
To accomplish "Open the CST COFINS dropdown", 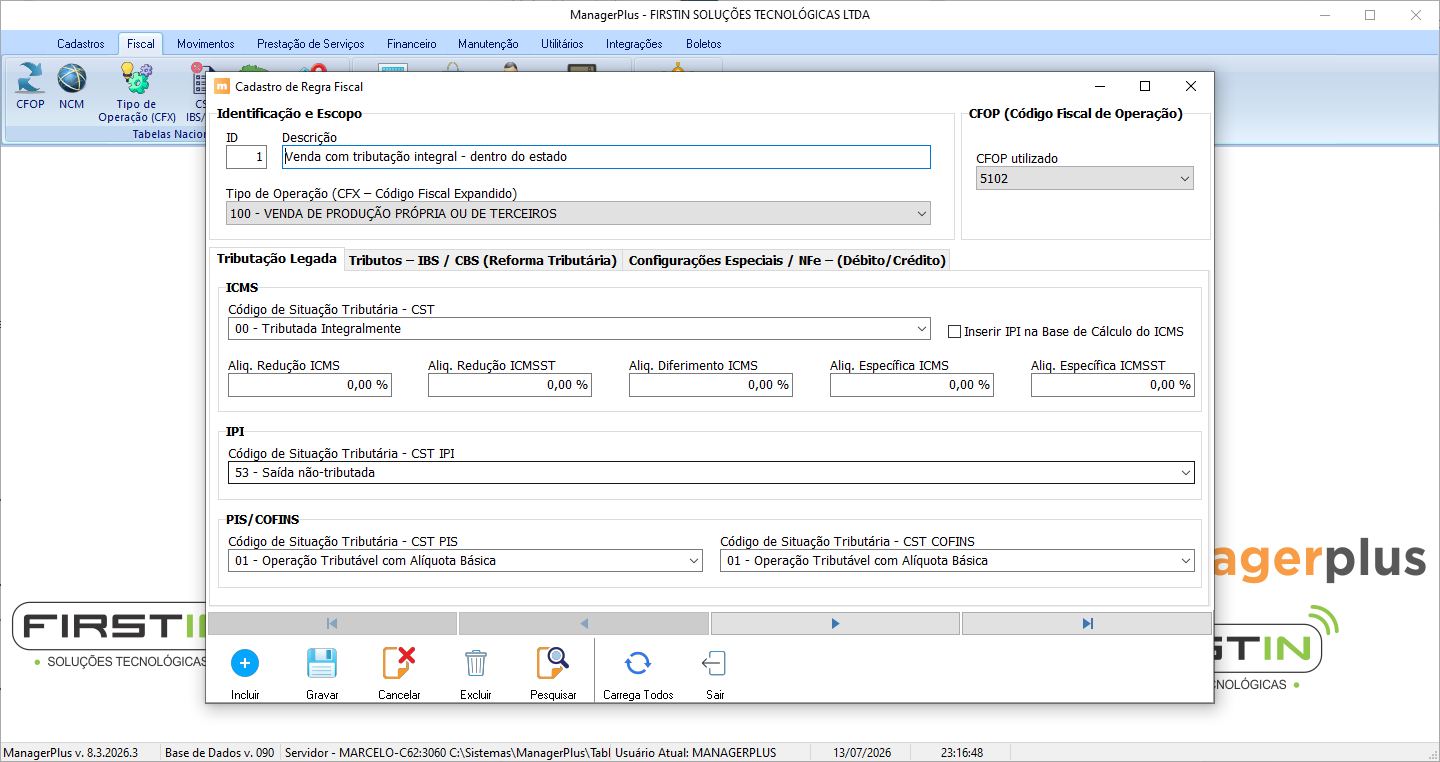I will pyautogui.click(x=957, y=561).
